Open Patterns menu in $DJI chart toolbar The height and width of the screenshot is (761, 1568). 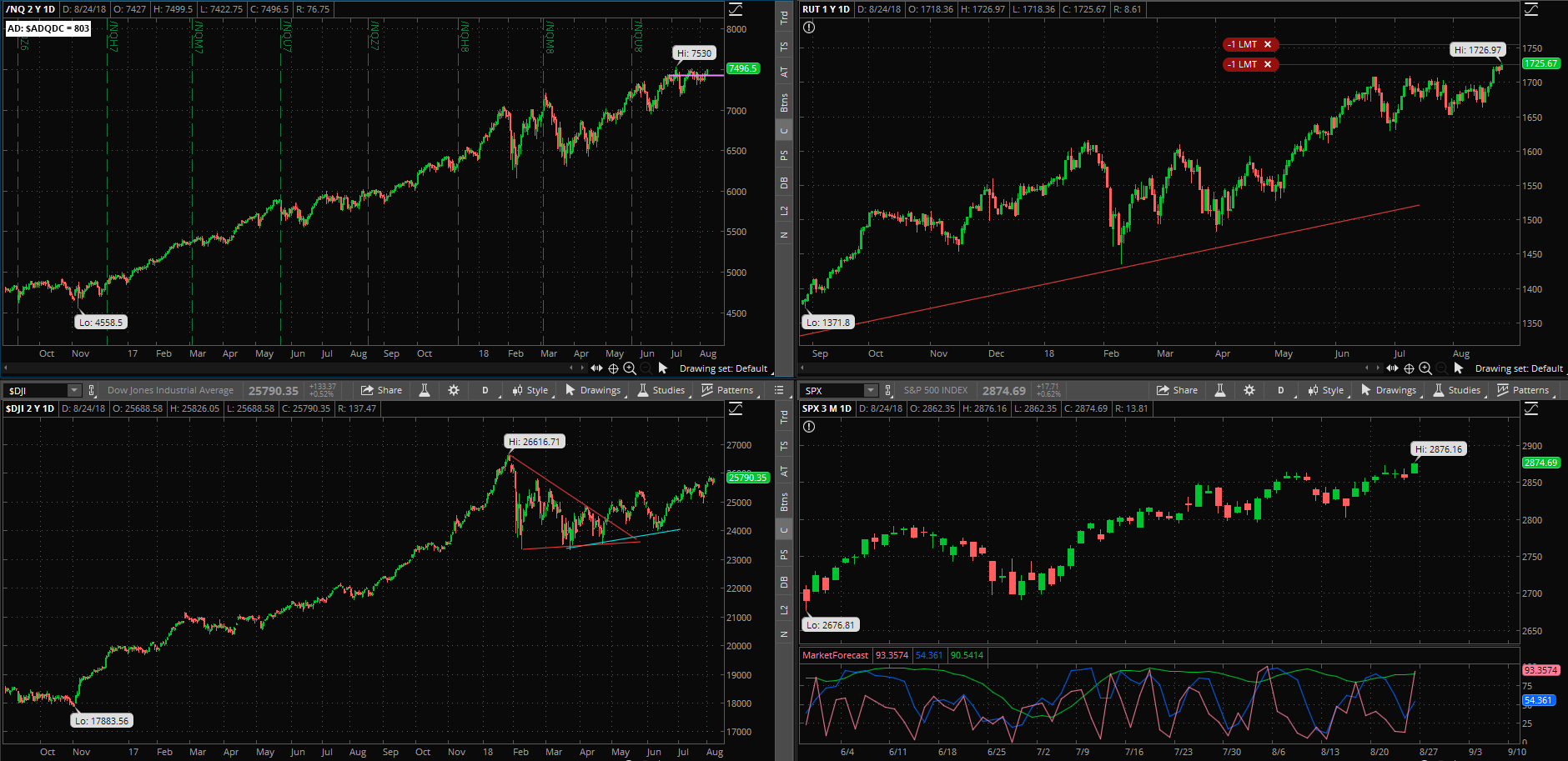pyautogui.click(x=728, y=390)
